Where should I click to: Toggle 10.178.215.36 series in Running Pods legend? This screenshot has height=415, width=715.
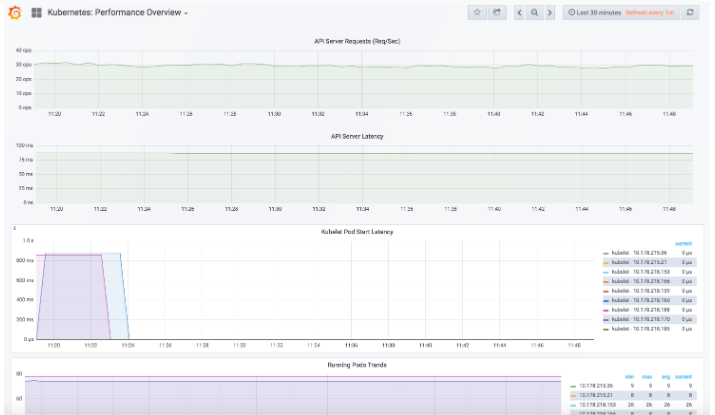[596, 386]
